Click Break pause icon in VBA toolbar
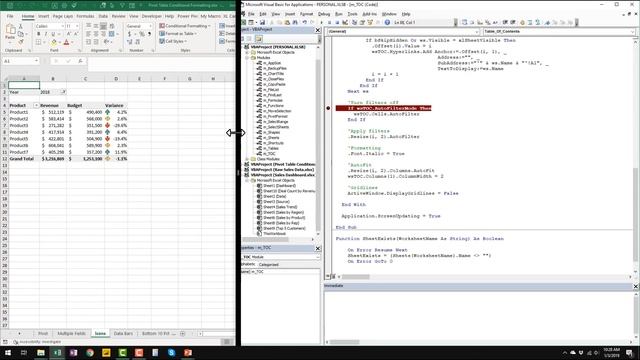This screenshot has height=360, width=640. 329,22
